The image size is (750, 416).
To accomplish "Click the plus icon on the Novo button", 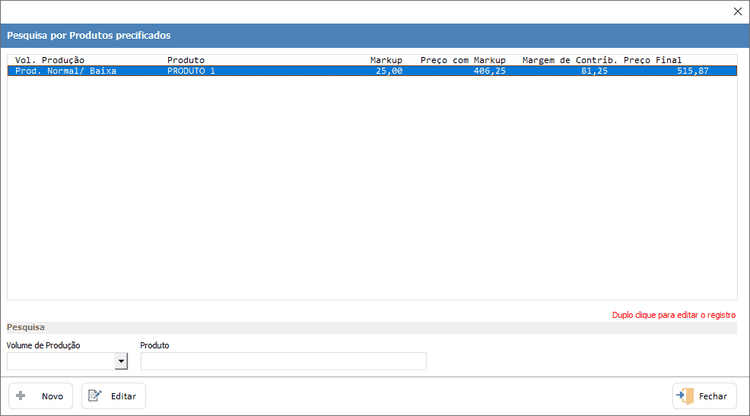I will [x=21, y=395].
